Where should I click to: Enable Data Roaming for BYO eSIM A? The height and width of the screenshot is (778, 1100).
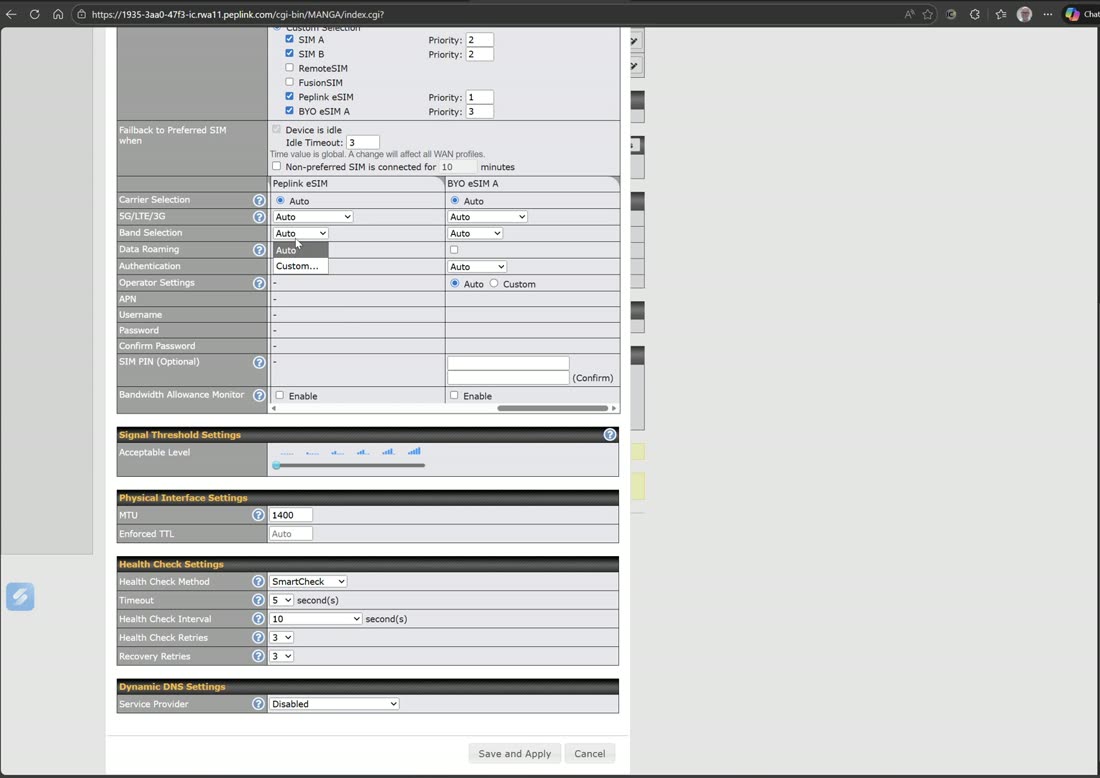coord(454,250)
